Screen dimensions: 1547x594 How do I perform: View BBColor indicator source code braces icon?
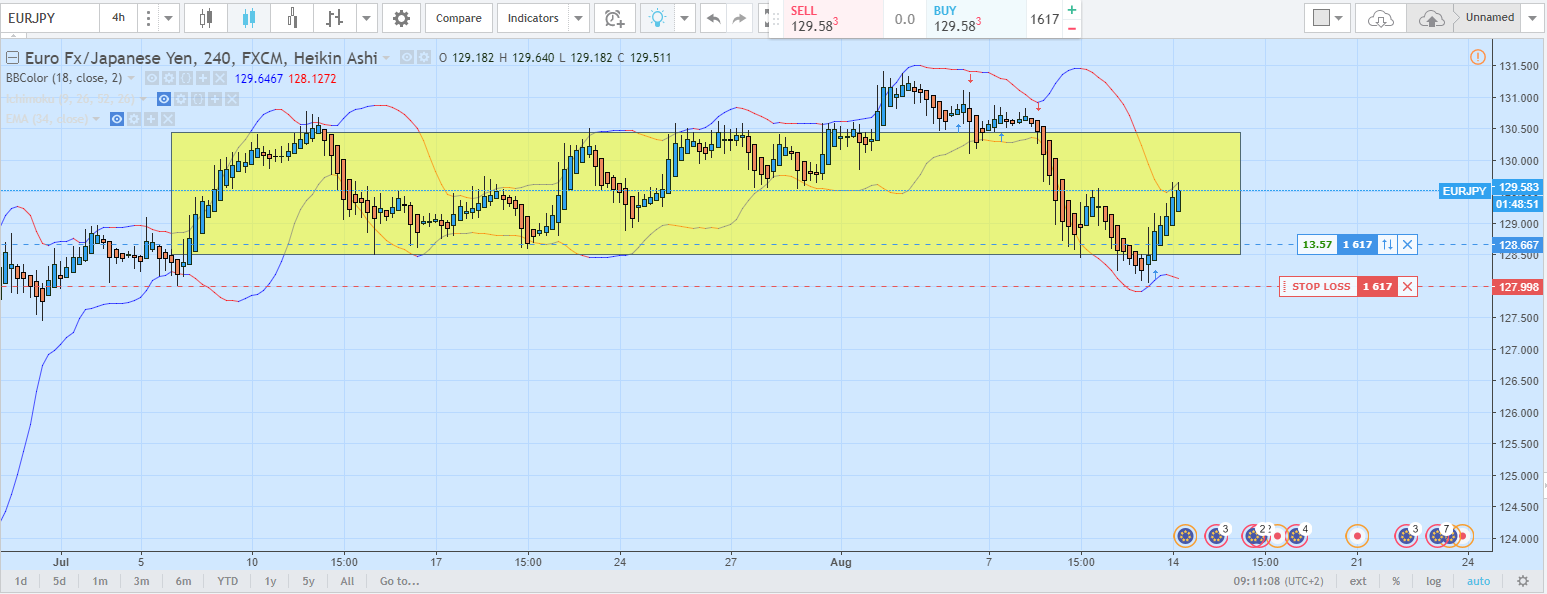pos(185,78)
